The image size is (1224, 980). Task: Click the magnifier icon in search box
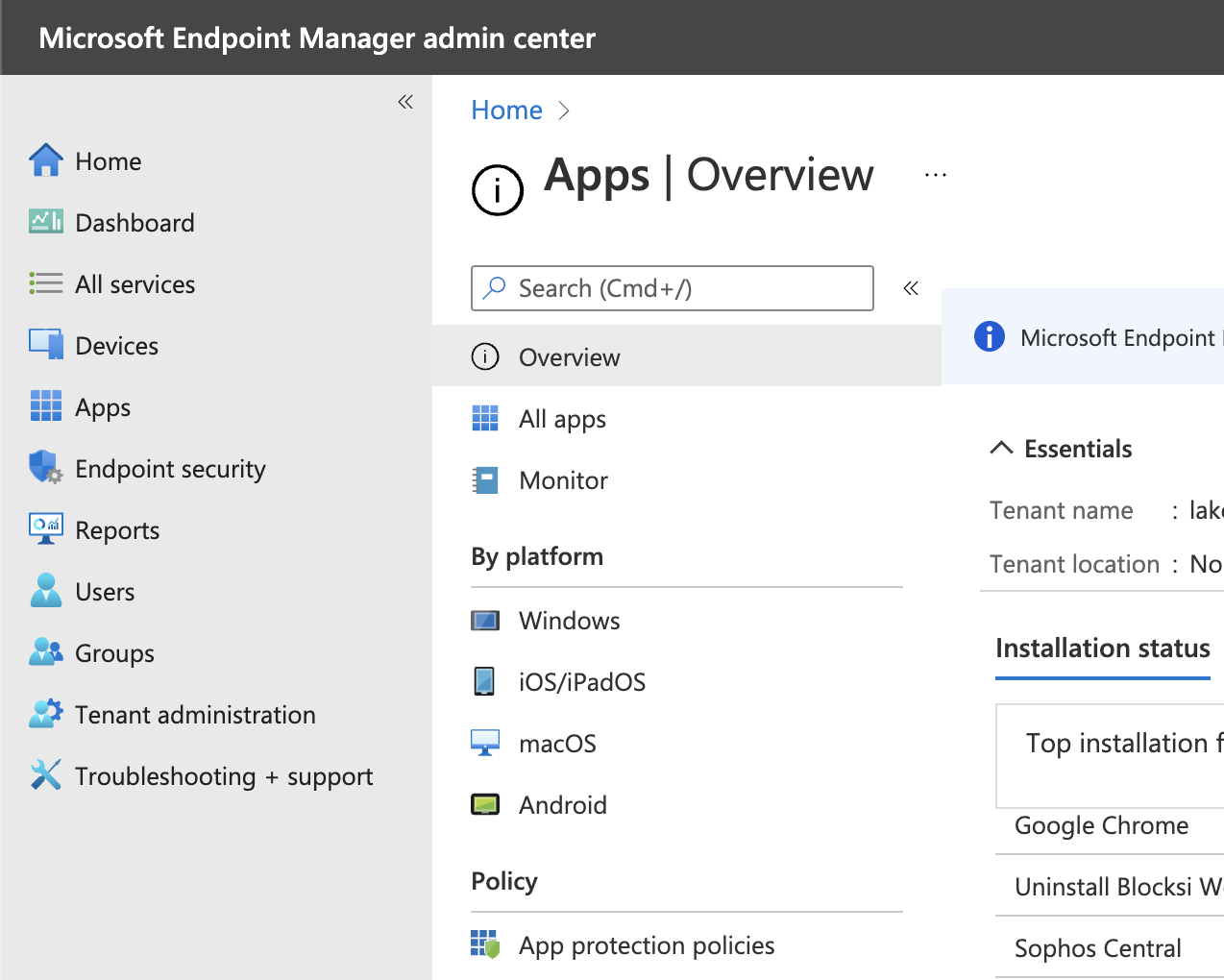(495, 287)
